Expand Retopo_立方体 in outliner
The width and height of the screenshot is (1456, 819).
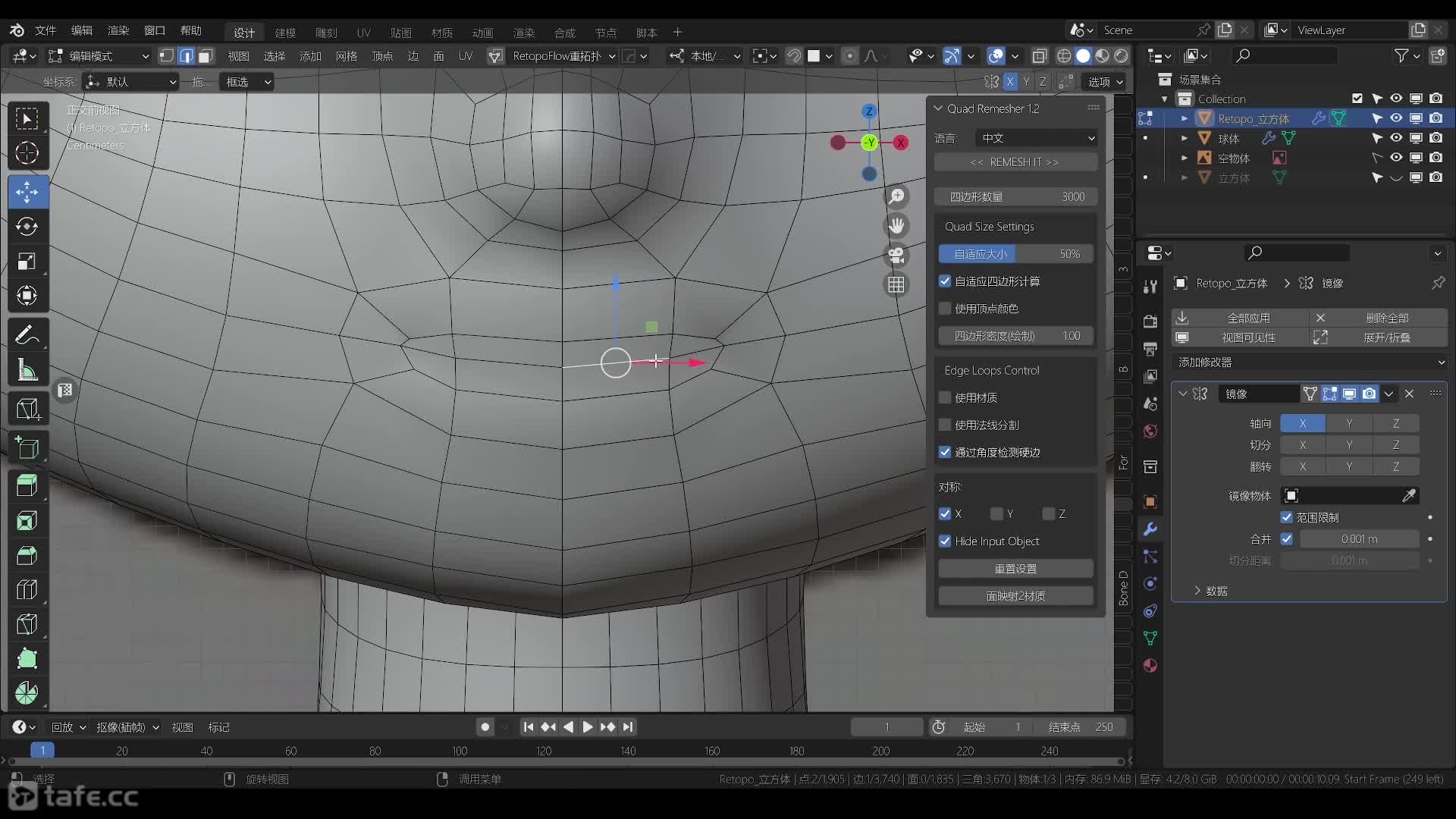point(1184,118)
